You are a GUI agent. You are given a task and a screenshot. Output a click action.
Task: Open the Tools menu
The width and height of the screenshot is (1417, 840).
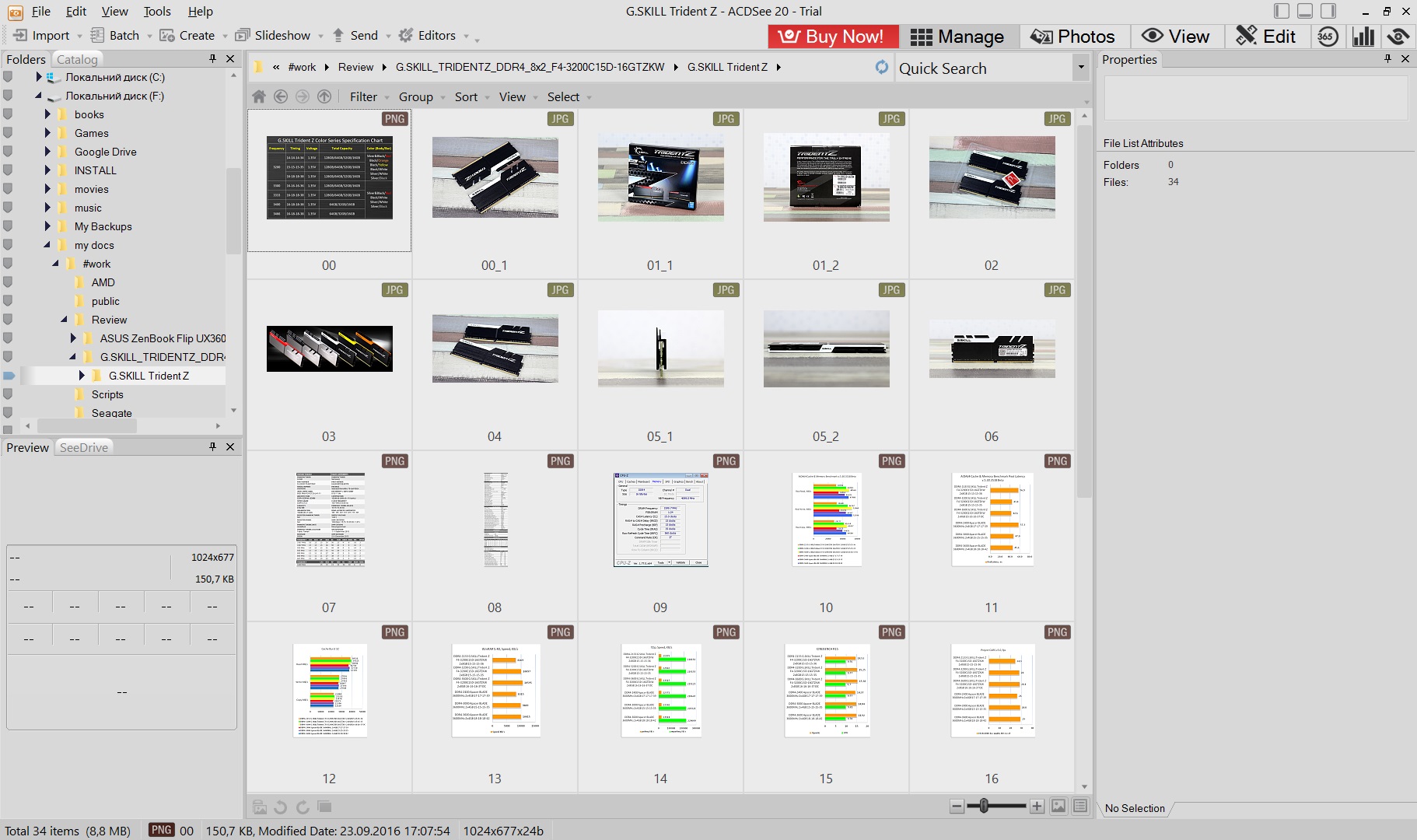(157, 11)
